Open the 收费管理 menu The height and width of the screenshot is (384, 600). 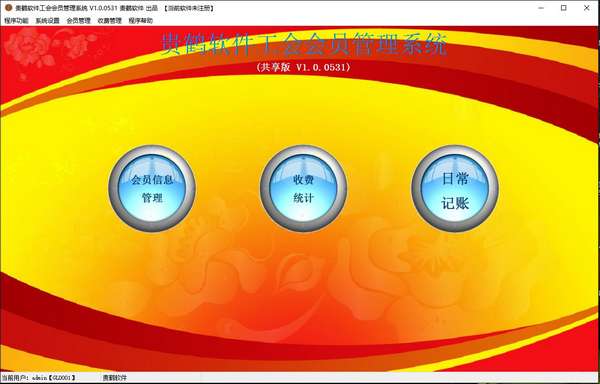(x=109, y=21)
